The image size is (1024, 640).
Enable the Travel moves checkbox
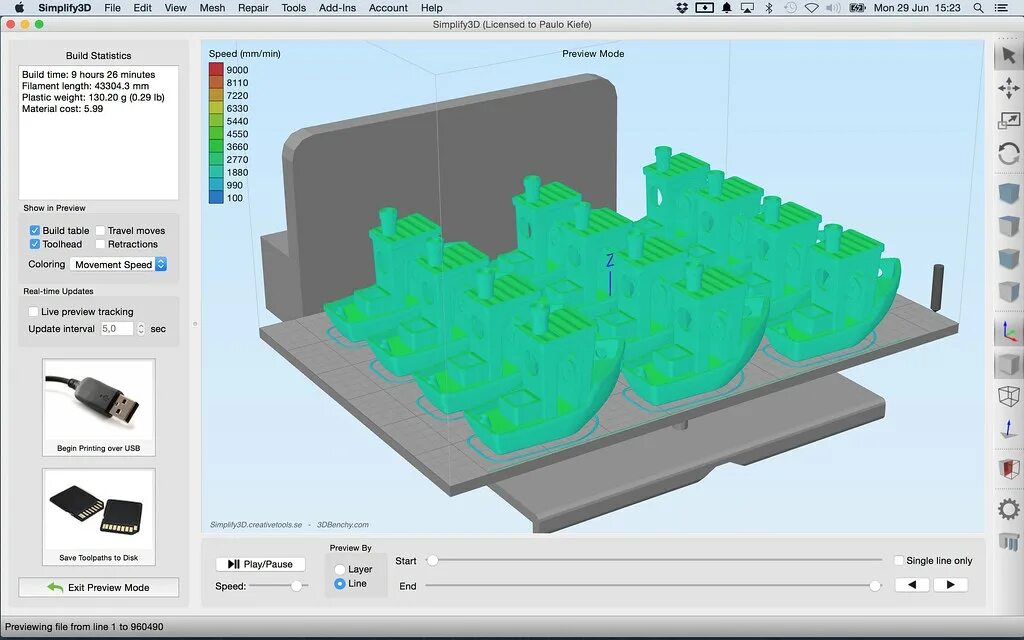coord(101,231)
